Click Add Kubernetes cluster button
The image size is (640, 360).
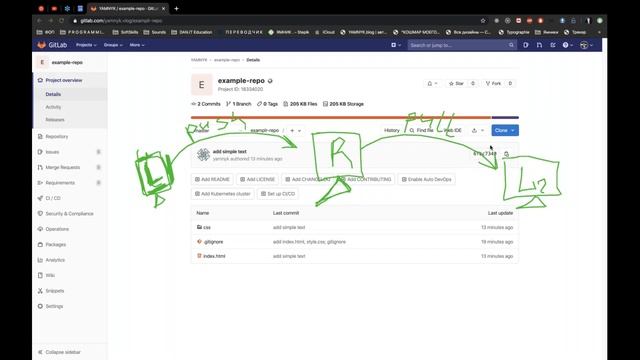pos(222,194)
